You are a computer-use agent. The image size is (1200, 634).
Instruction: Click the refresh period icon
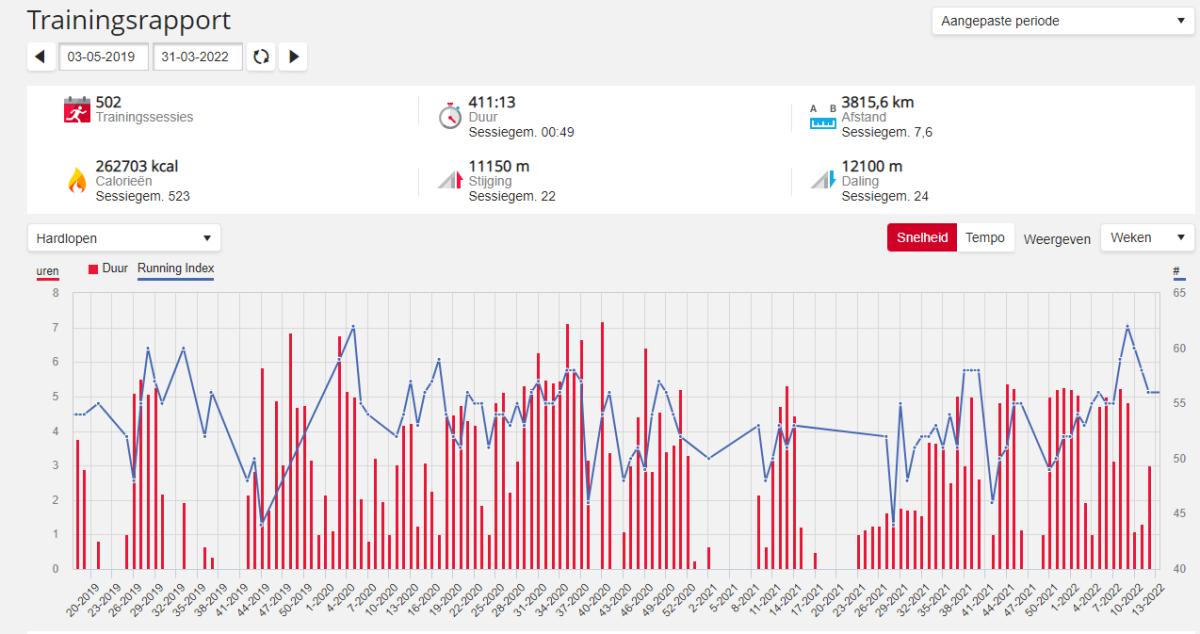tap(261, 57)
